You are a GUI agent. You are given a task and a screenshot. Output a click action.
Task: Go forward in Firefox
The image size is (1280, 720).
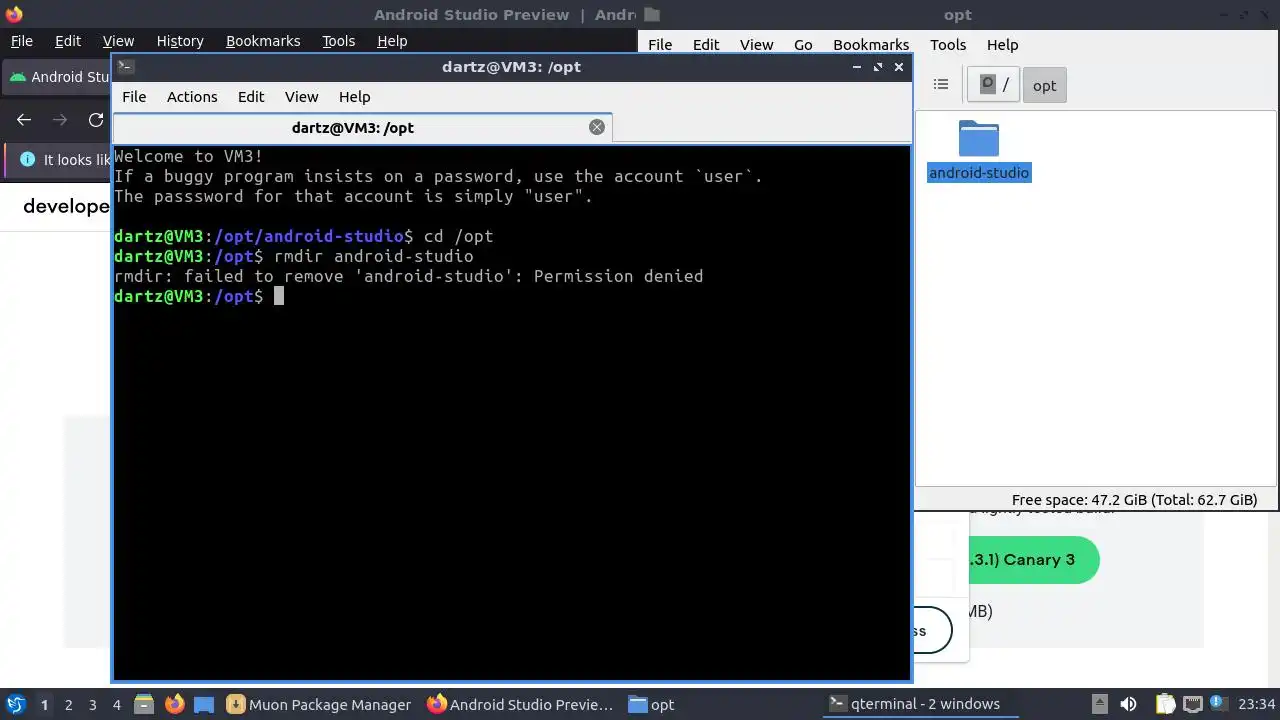click(60, 120)
